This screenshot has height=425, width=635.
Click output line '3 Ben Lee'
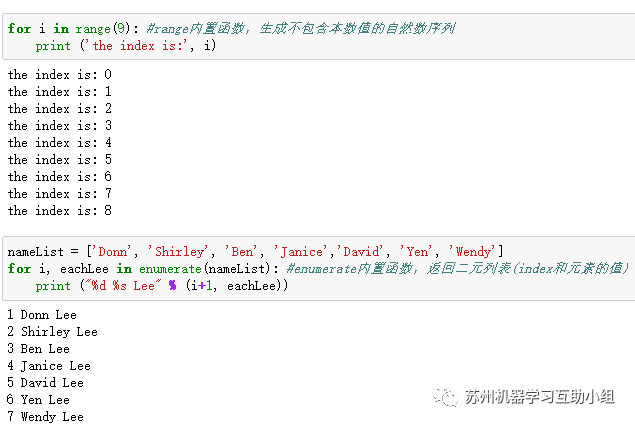pyautogui.click(x=38, y=349)
